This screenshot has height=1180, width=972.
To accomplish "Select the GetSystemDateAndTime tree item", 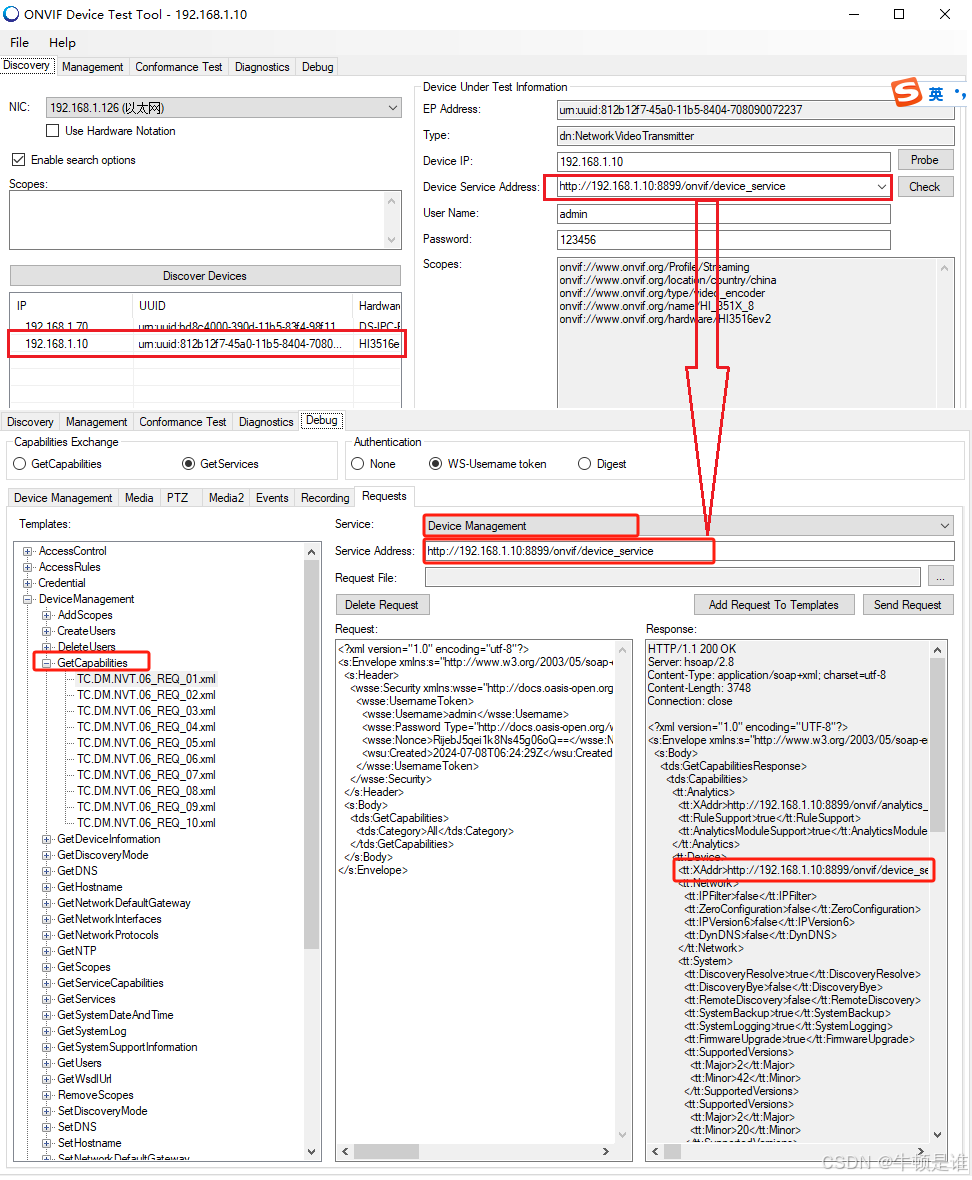I will [x=115, y=1015].
